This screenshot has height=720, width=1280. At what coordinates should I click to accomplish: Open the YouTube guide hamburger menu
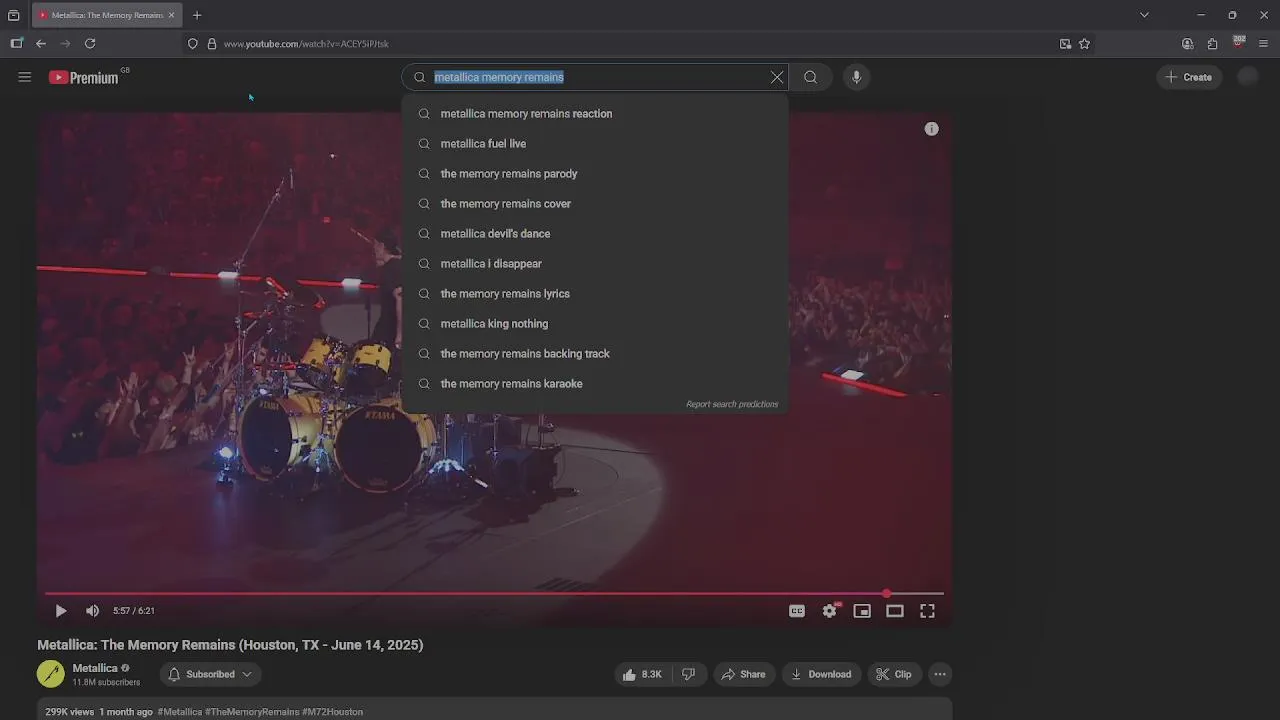pos(25,77)
